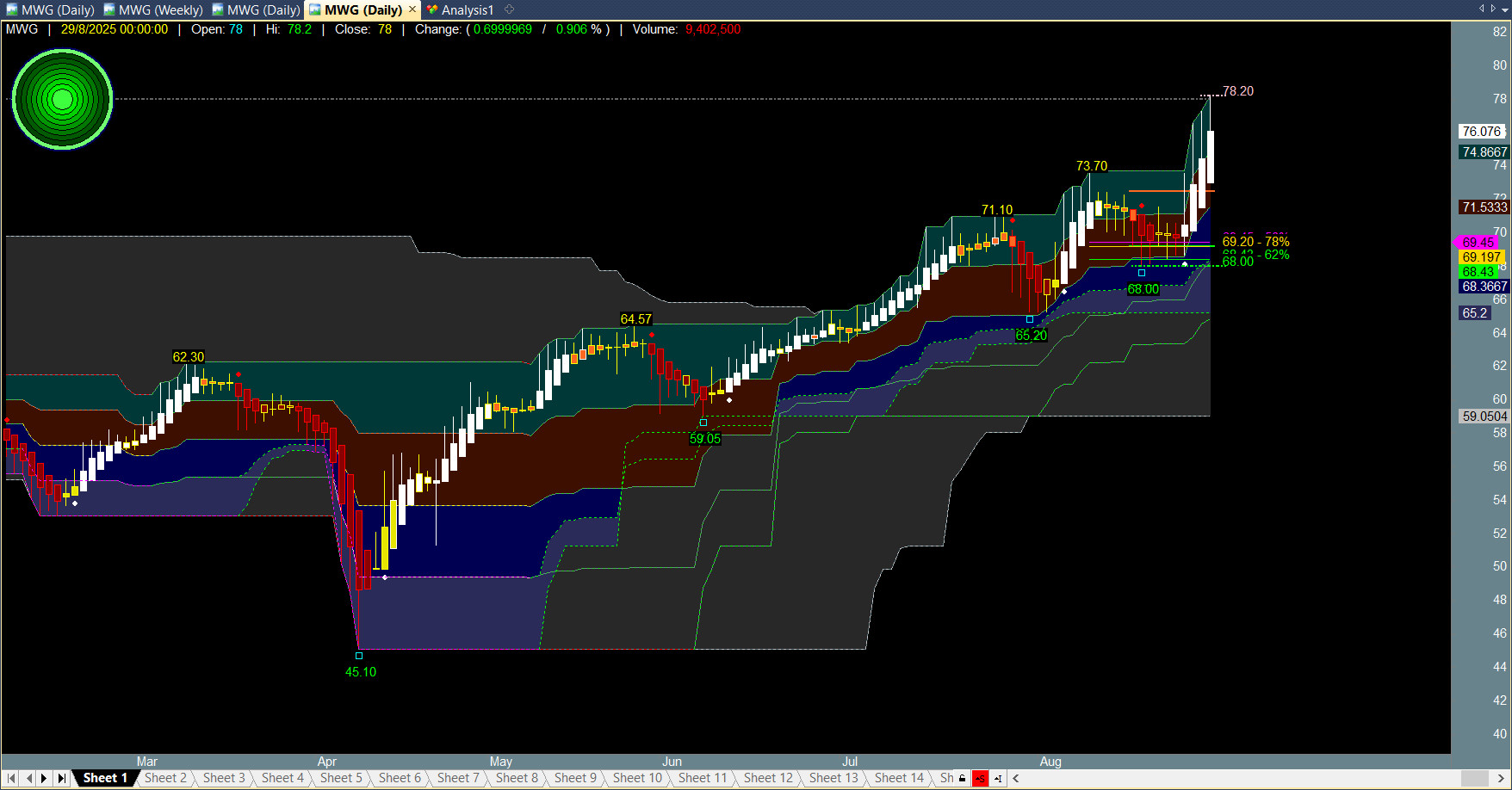Toggle the interval-link I button
This screenshot has height=790, width=1512.
(998, 778)
